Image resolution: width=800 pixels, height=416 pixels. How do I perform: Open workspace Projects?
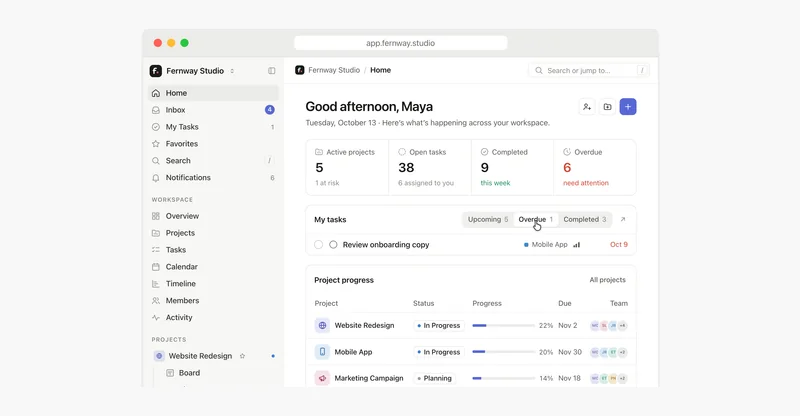[x=213, y=233]
